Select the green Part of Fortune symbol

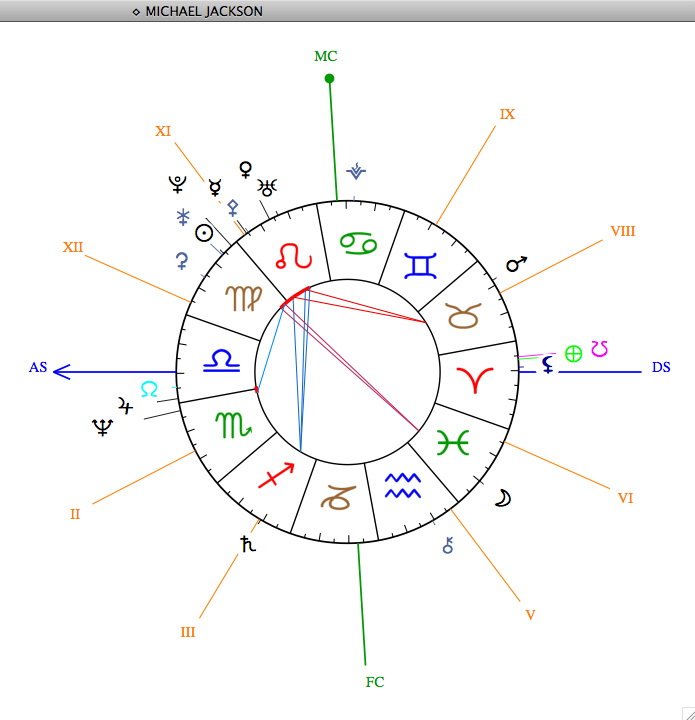[573, 354]
